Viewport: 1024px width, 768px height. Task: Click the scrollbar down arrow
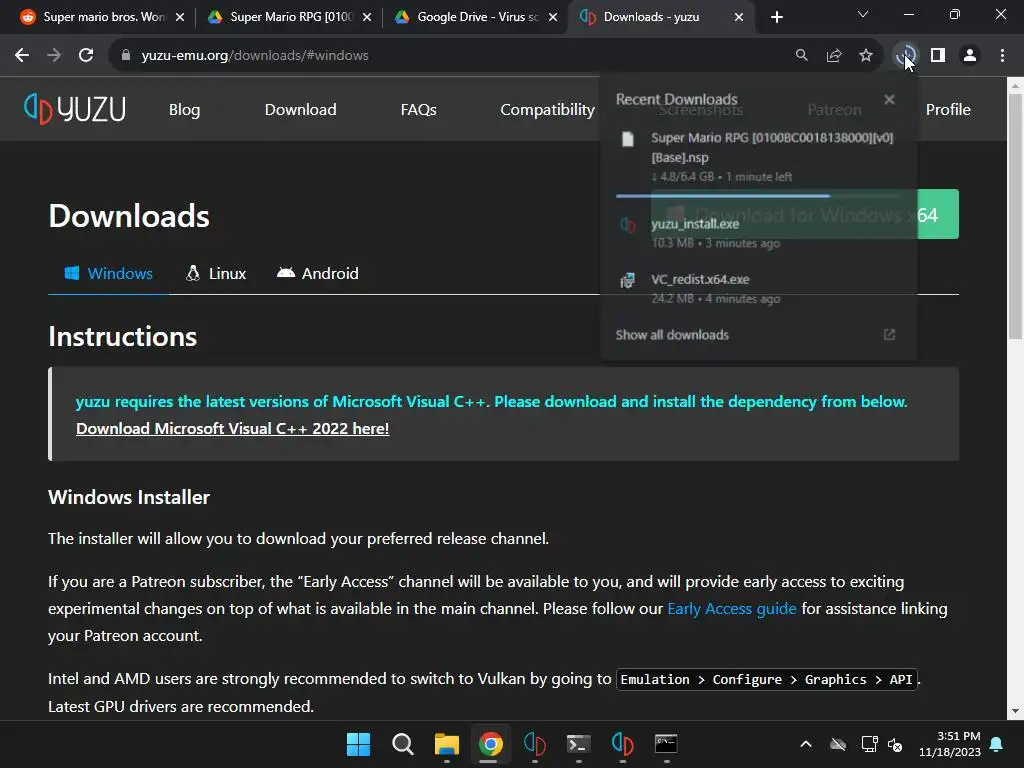coord(1015,711)
